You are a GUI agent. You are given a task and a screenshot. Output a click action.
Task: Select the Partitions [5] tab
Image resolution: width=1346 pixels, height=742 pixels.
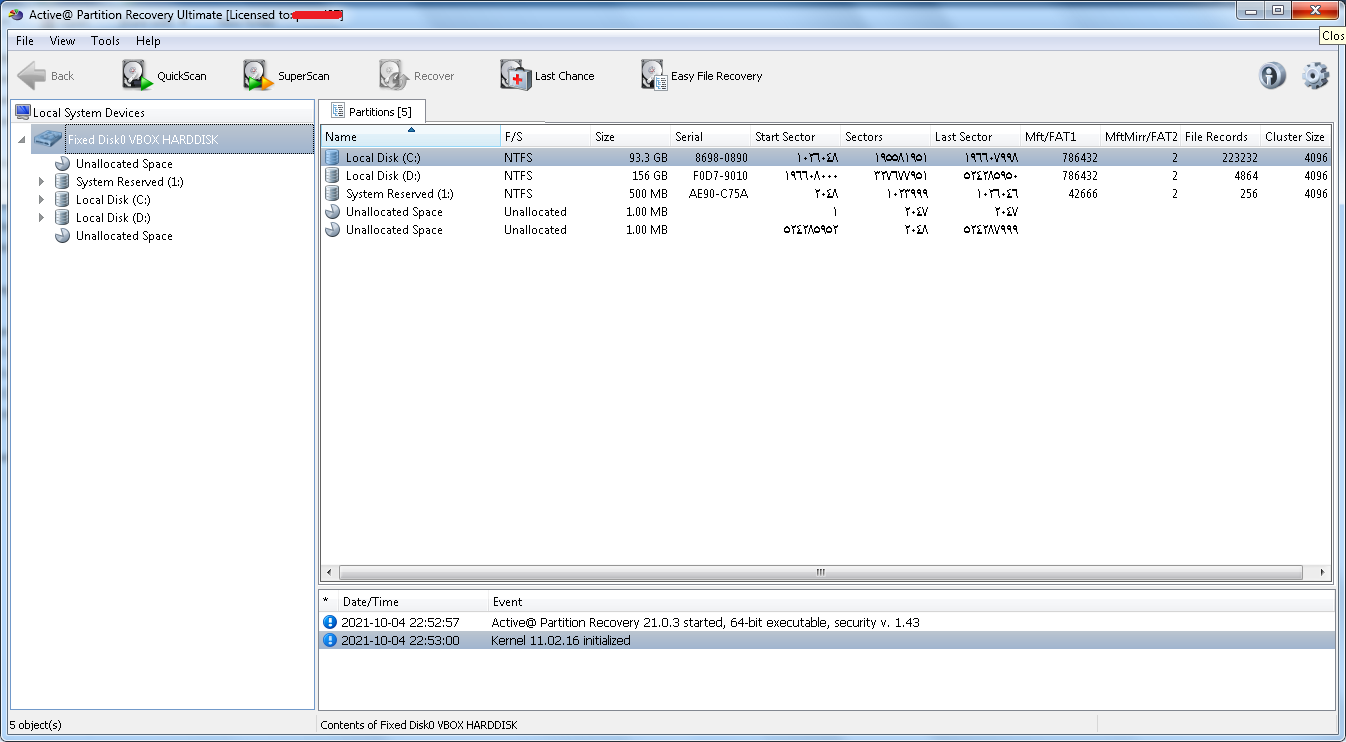click(x=372, y=111)
